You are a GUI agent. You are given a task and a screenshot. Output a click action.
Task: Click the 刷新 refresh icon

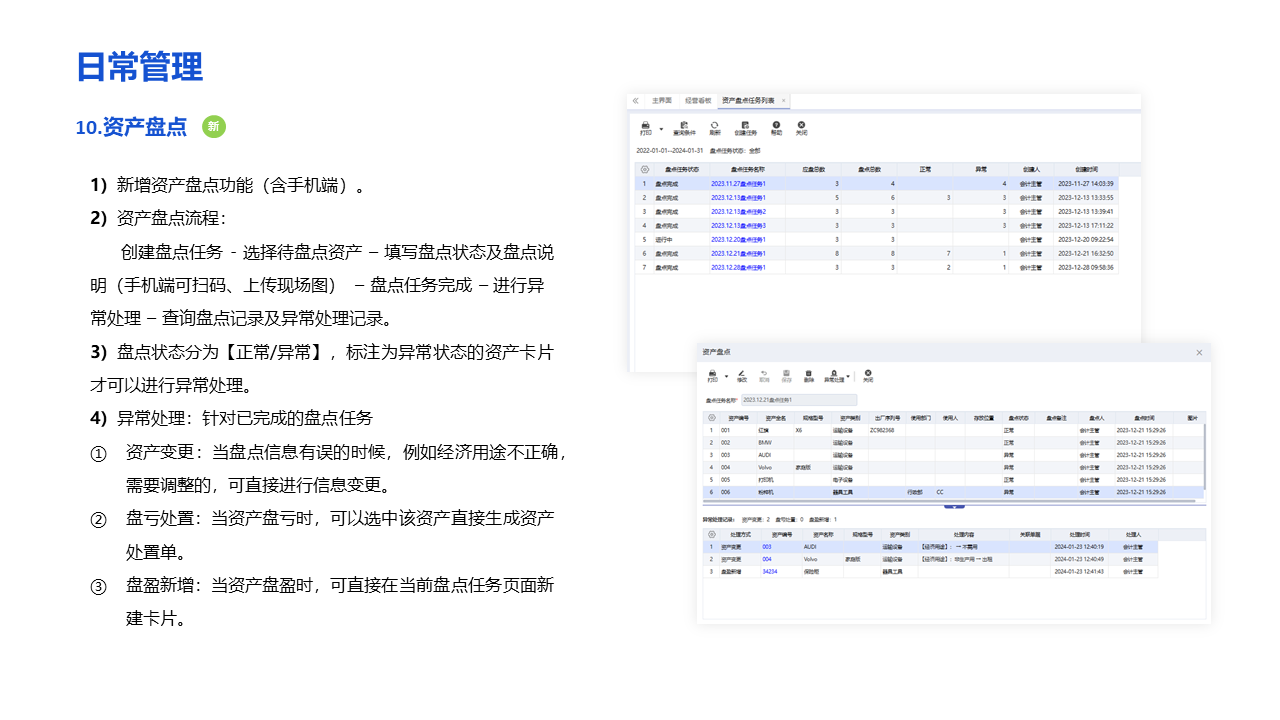click(715, 125)
